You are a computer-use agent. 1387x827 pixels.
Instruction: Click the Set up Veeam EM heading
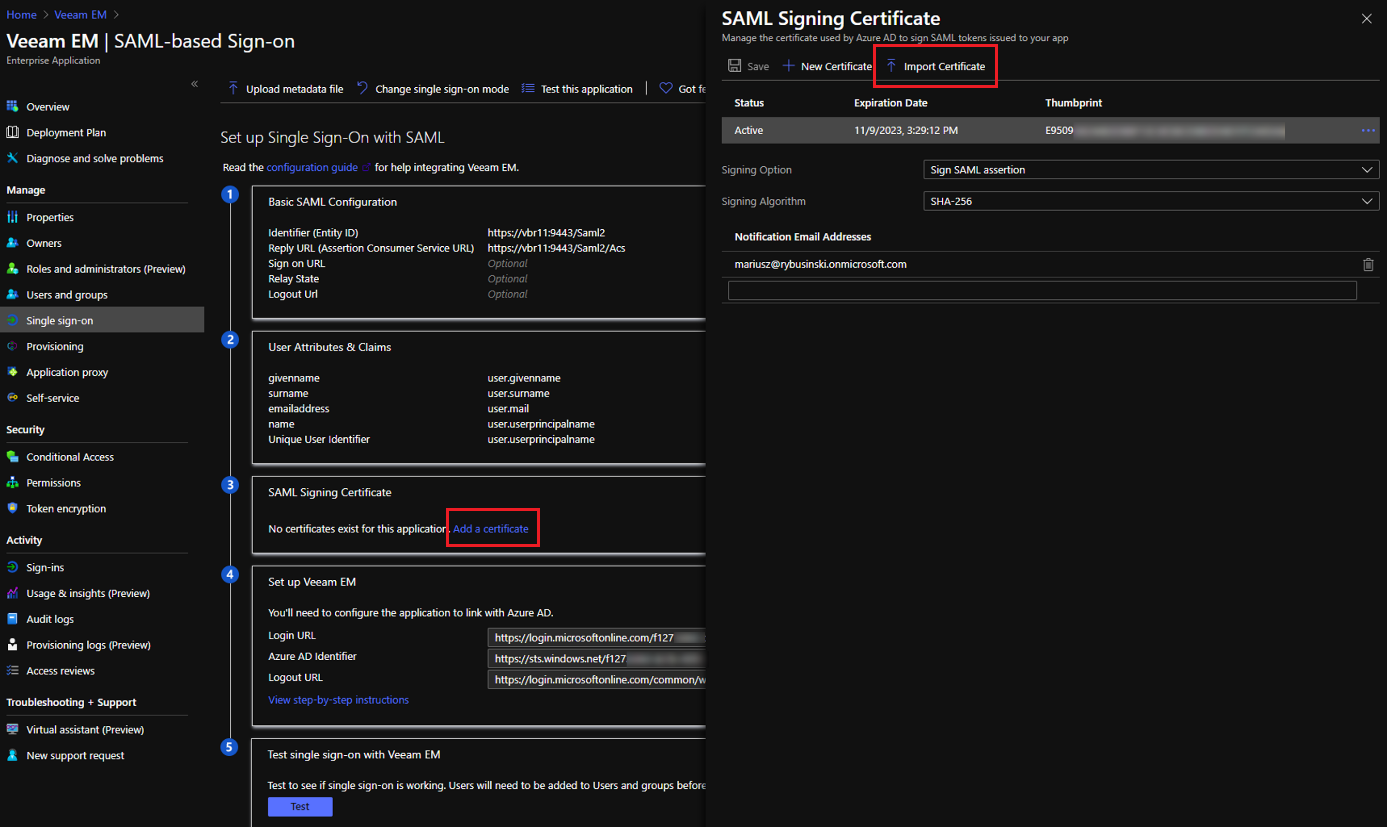[x=312, y=582]
